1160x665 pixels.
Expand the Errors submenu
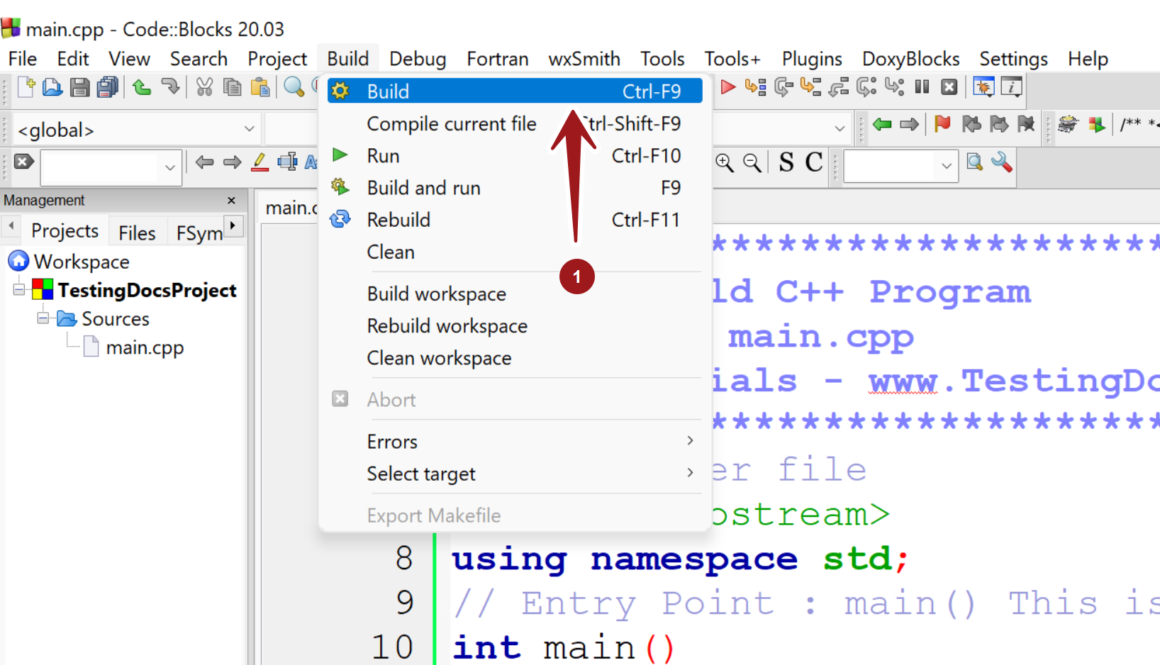coord(530,441)
